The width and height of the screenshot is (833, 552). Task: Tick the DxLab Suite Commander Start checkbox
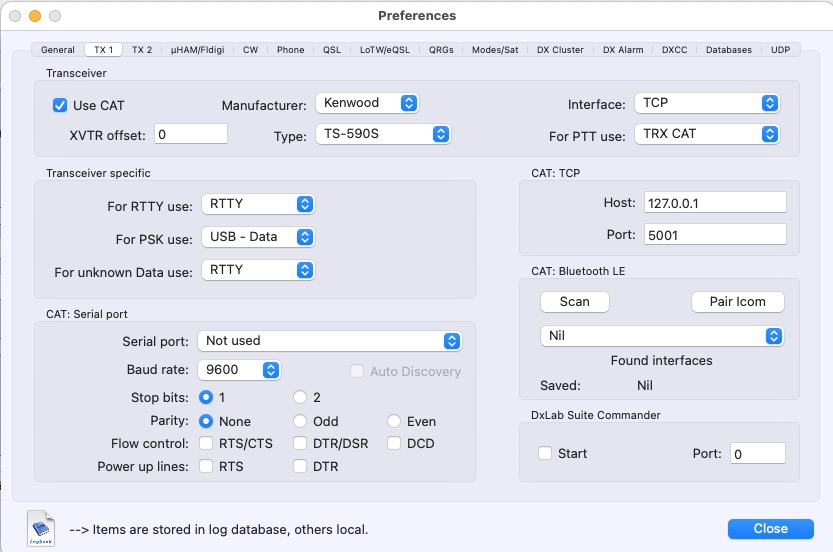tap(545, 453)
